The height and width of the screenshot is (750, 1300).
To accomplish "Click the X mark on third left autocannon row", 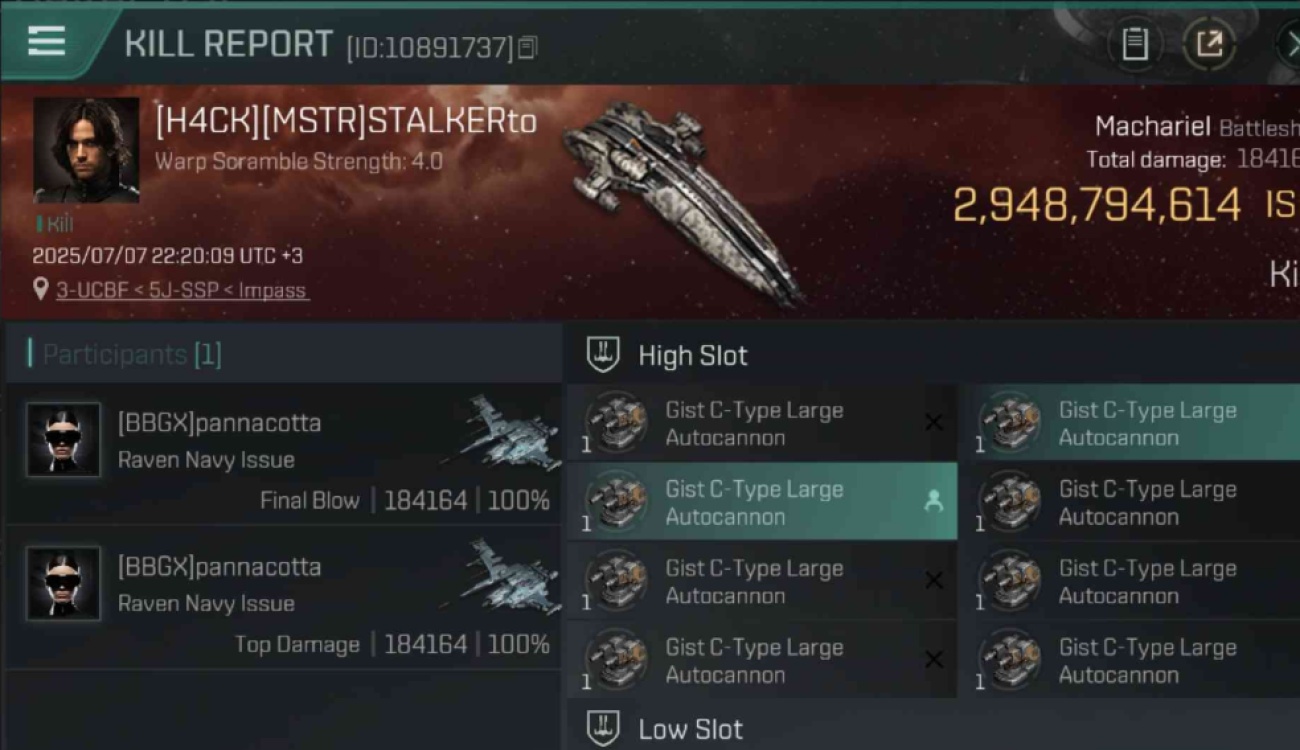I will pyautogui.click(x=933, y=581).
